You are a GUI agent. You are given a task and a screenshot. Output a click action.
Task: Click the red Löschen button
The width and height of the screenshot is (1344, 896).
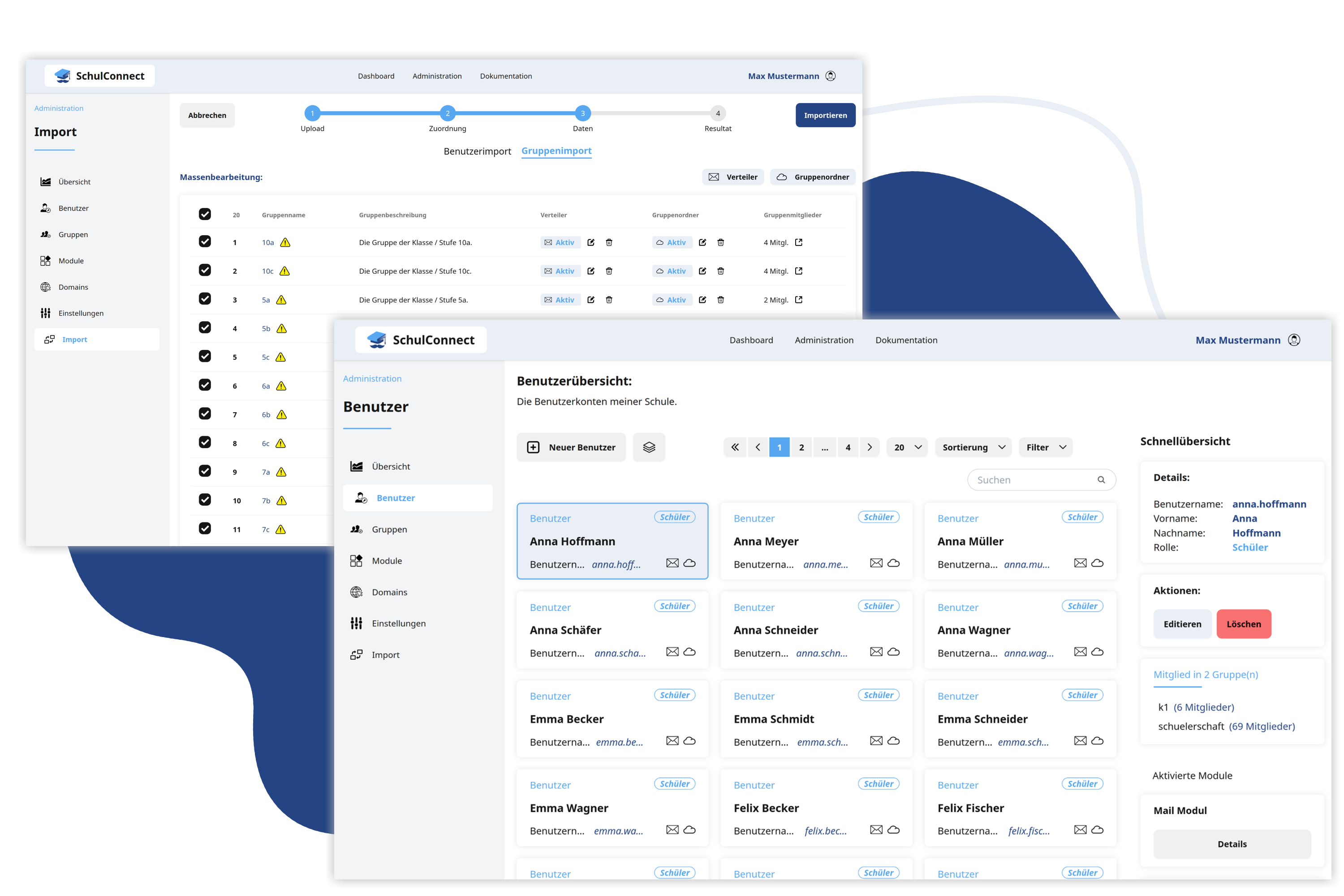pos(1244,625)
